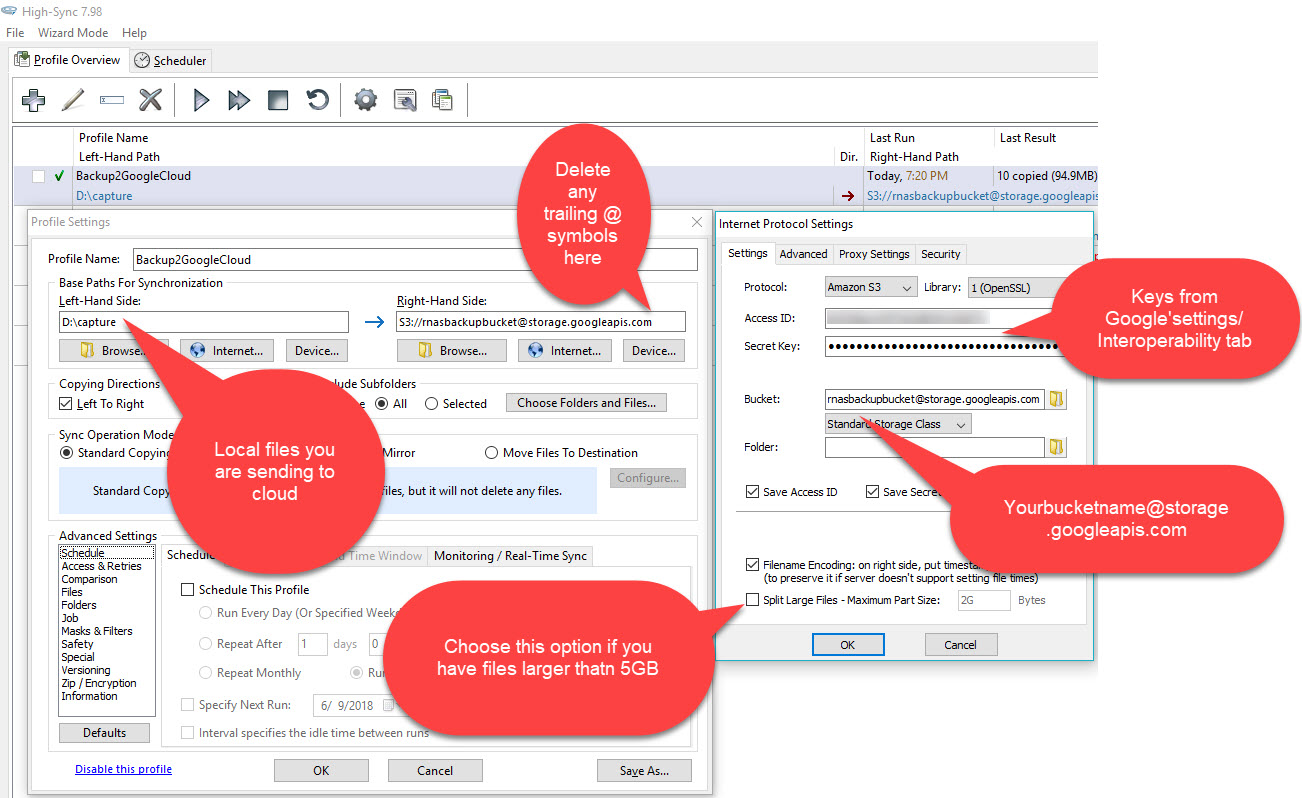Open the Advanced tab in Internet Protocol Settings
Screen dimensions: 1302x798
tap(803, 254)
